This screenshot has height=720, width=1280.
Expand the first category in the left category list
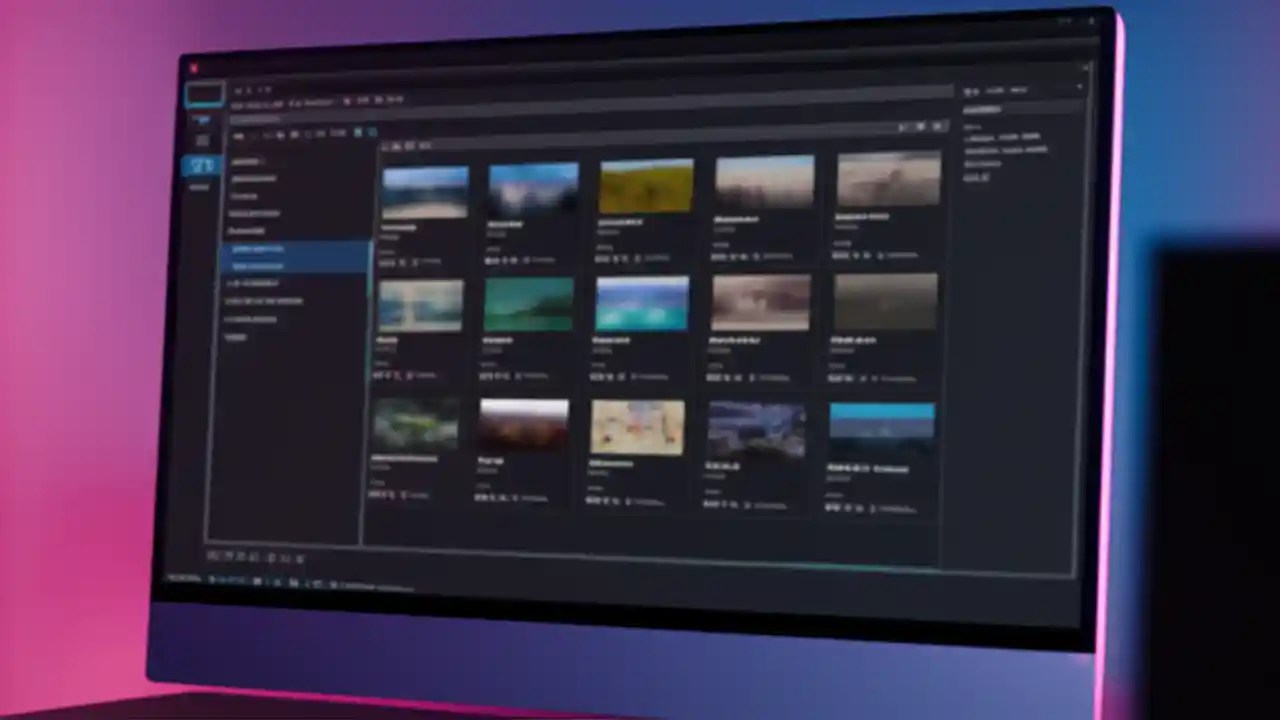click(245, 160)
